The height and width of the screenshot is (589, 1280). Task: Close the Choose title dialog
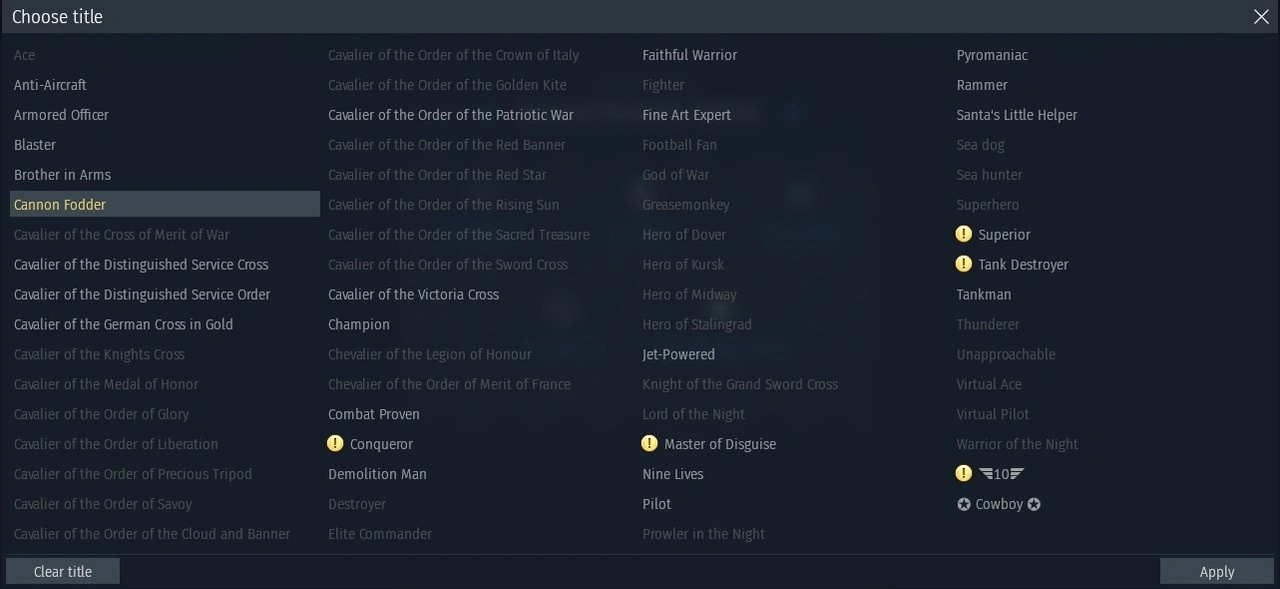(1261, 16)
